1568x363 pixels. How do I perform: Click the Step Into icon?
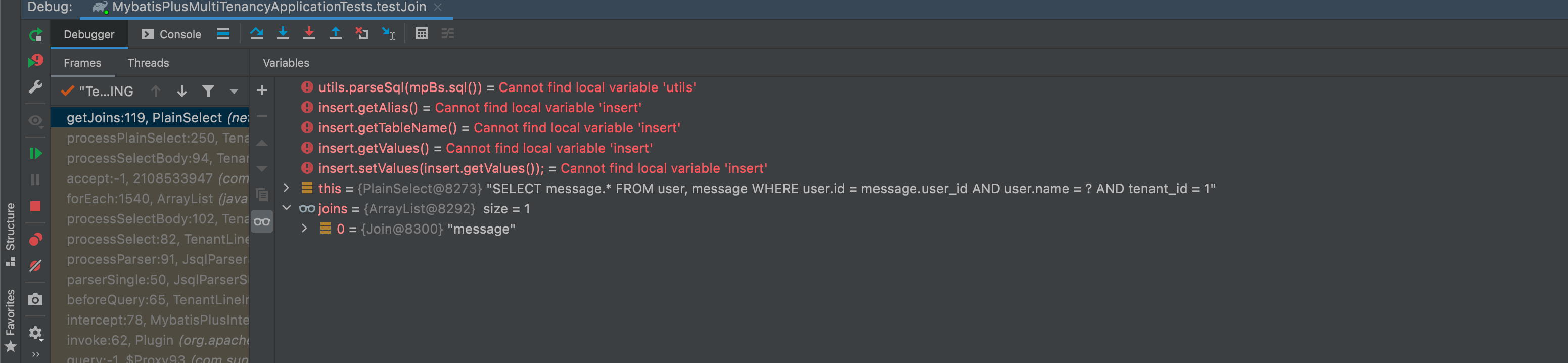tap(283, 33)
